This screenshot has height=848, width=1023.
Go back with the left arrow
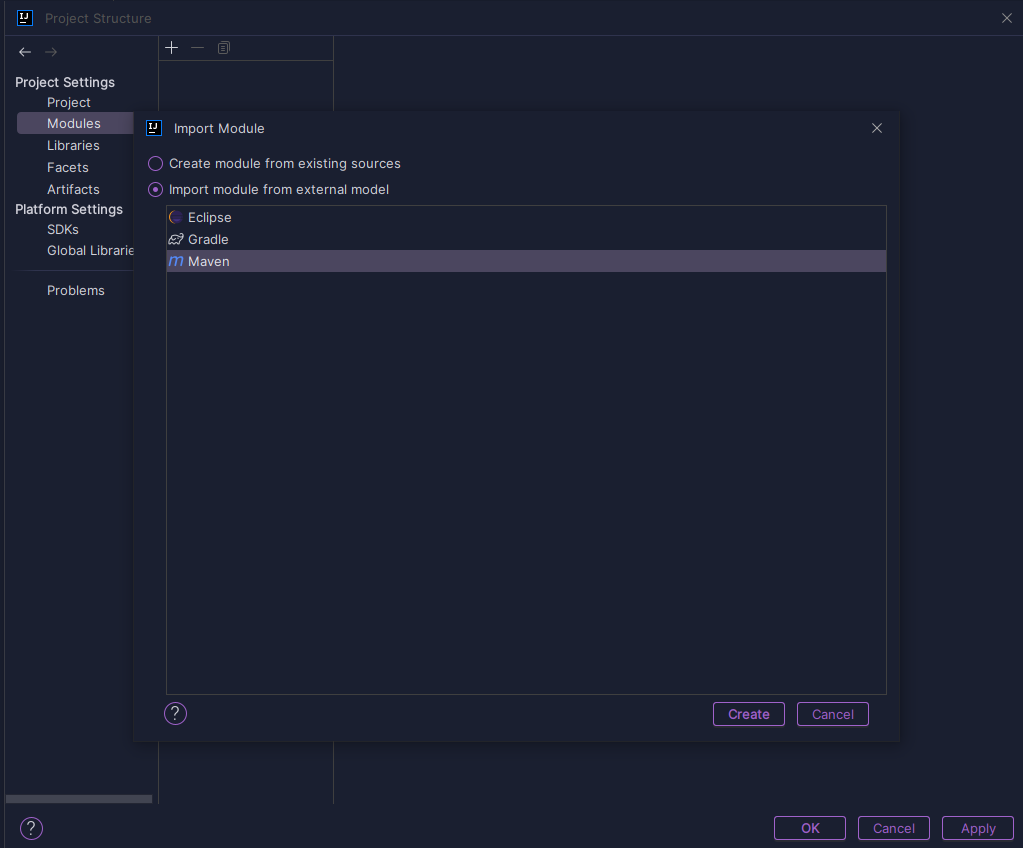pos(25,52)
